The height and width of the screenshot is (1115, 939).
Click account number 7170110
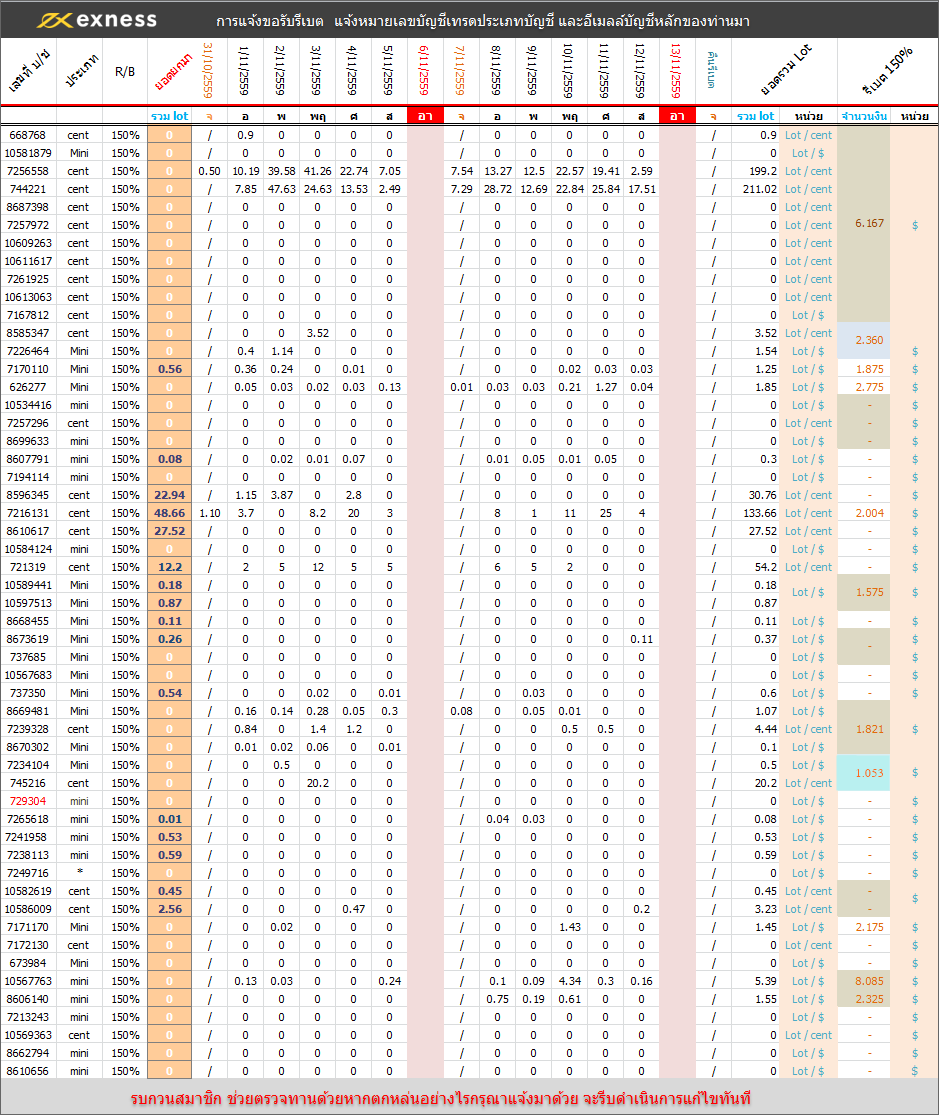click(28, 369)
